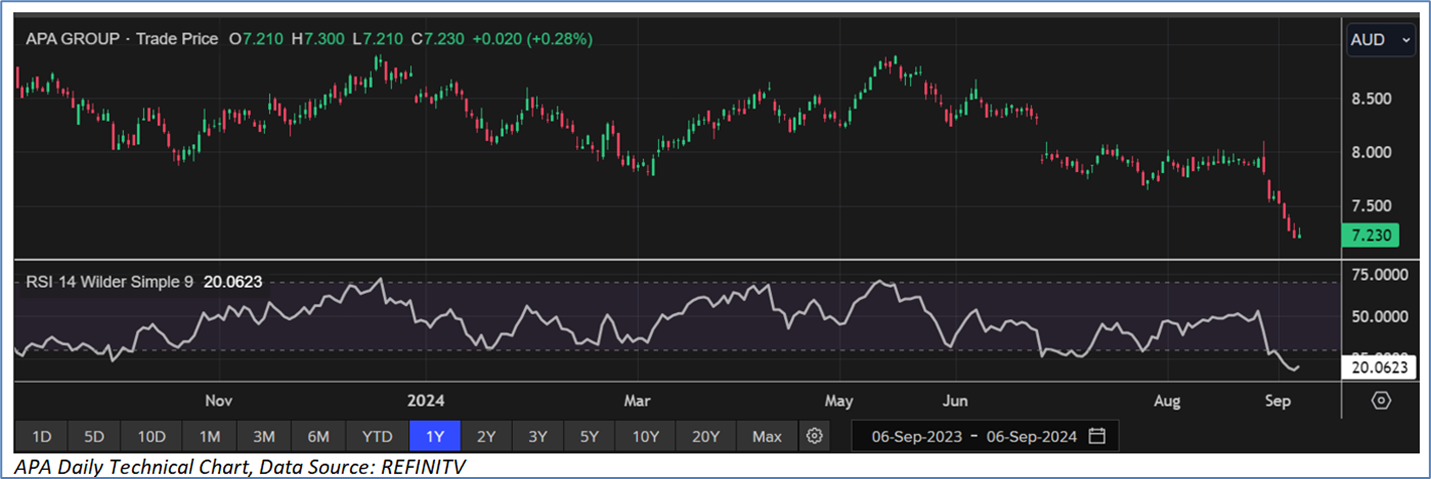Screen dimensions: 1431x479
Task: Select the 3M time range
Action: tap(264, 436)
